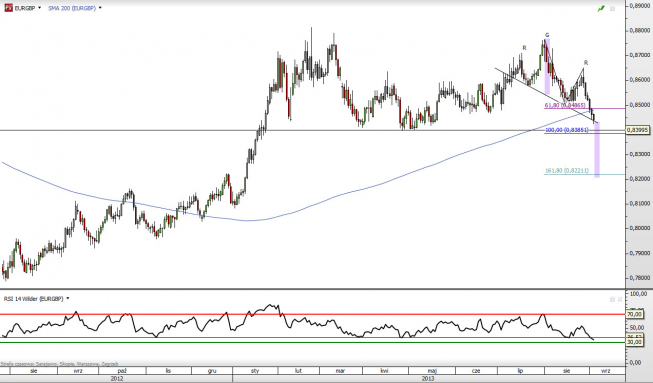653x383 pixels.
Task: Click the green chart-line icon at top right
Action: click(601, 8)
